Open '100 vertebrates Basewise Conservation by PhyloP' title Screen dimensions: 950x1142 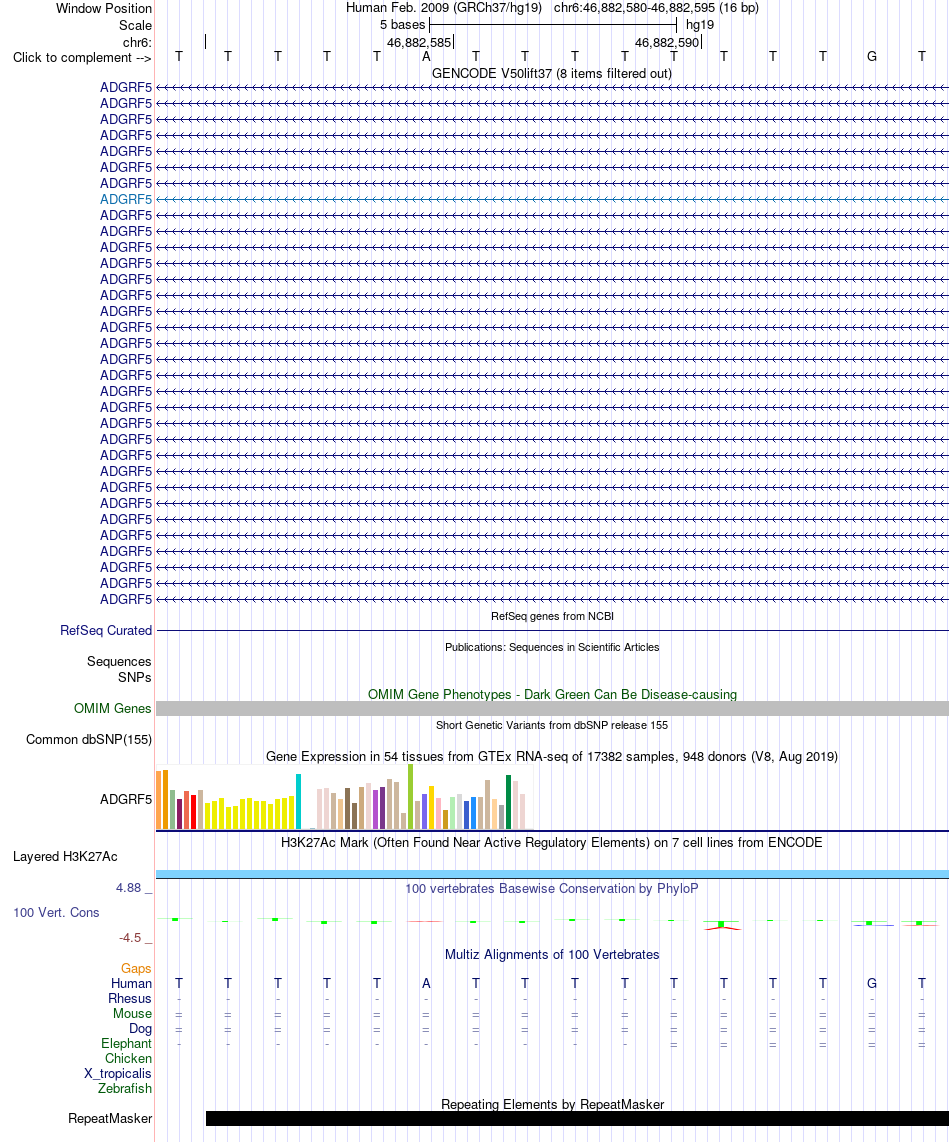pyautogui.click(x=551, y=889)
